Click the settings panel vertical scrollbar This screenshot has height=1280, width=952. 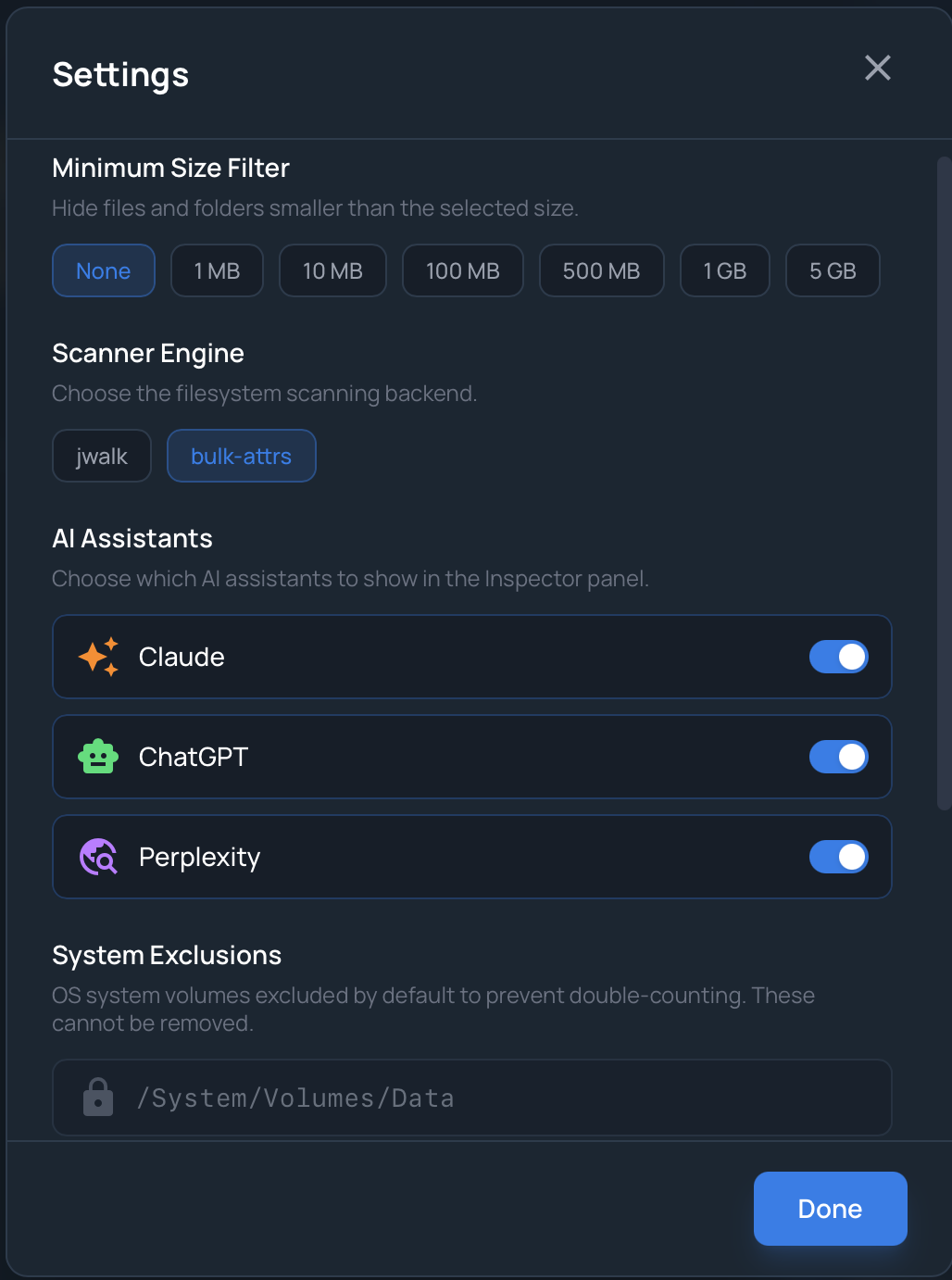coord(944,482)
